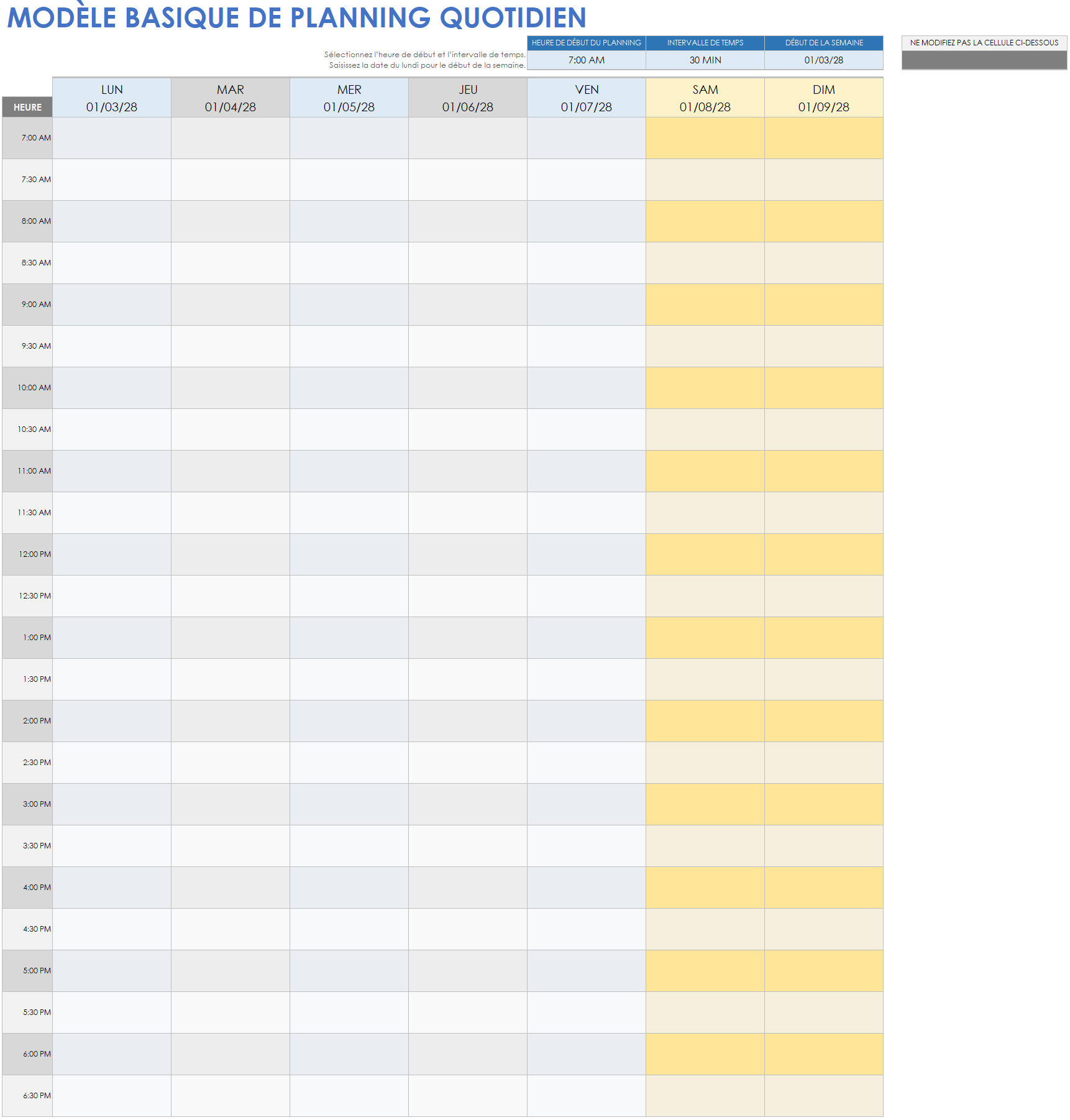The width and height of the screenshot is (1070, 1120).
Task: Click the 9:00 AM time label
Action: point(27,305)
